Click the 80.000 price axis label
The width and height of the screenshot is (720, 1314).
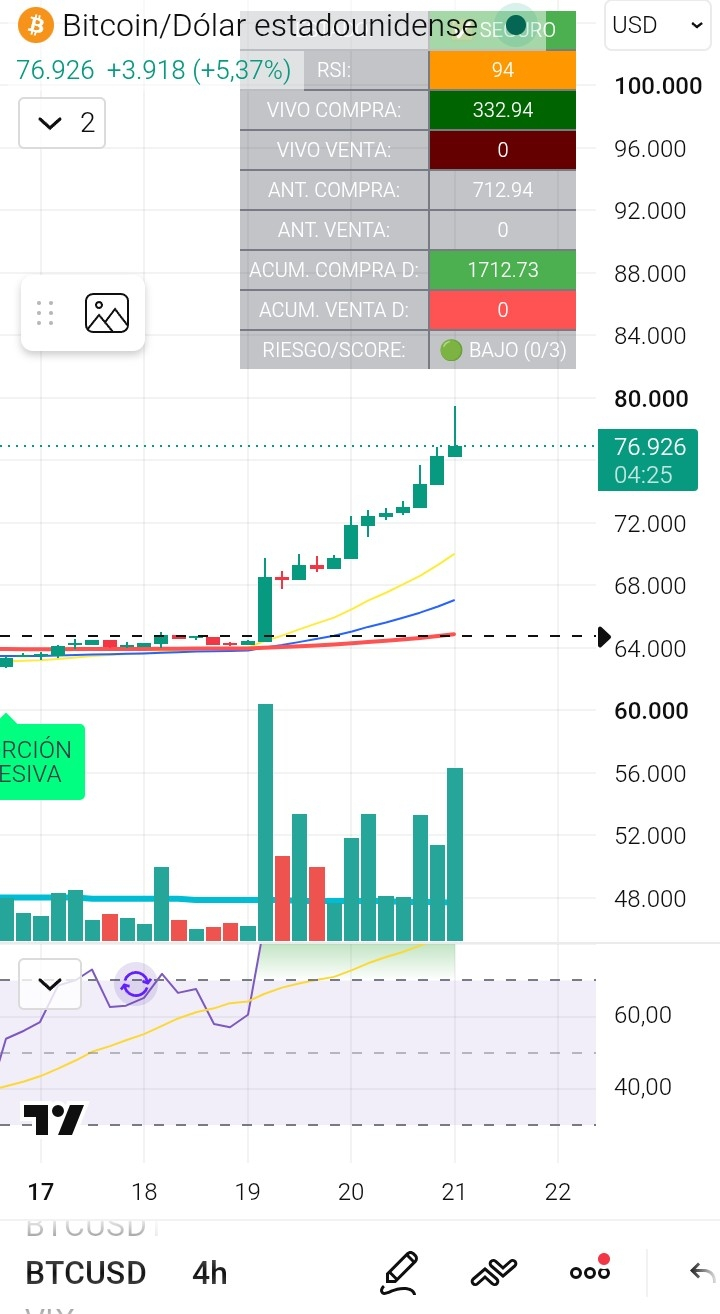(651, 399)
